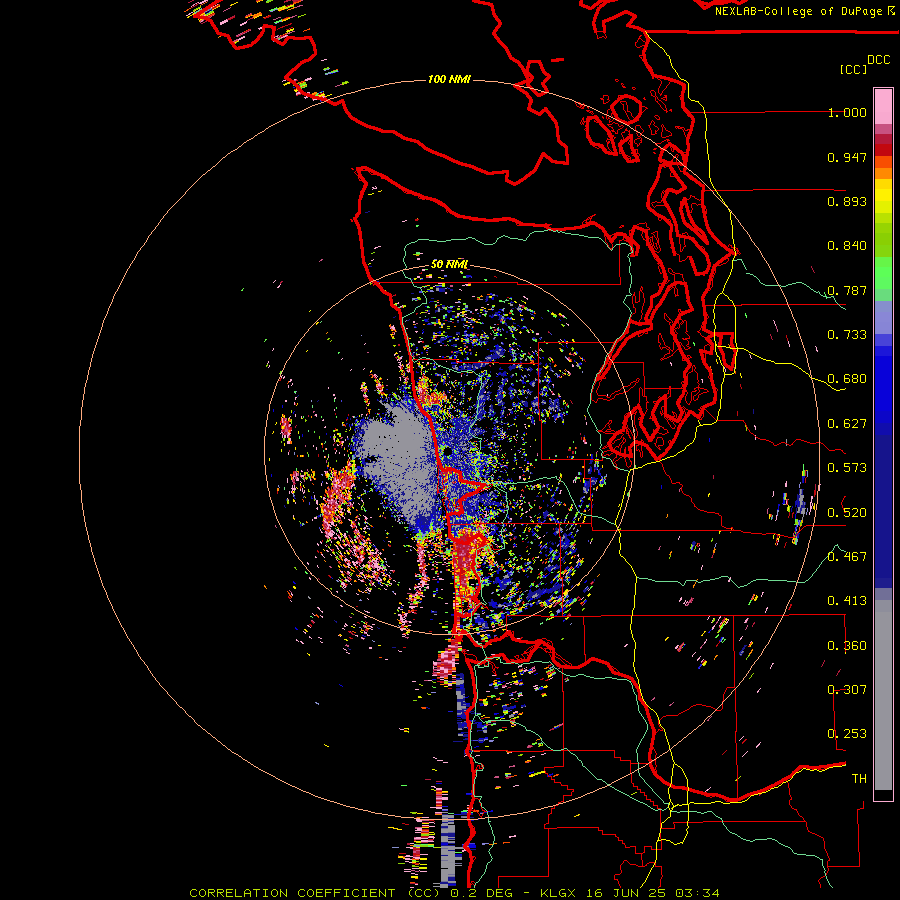
Task: Click the 0.893 scale value
Action: [847, 201]
